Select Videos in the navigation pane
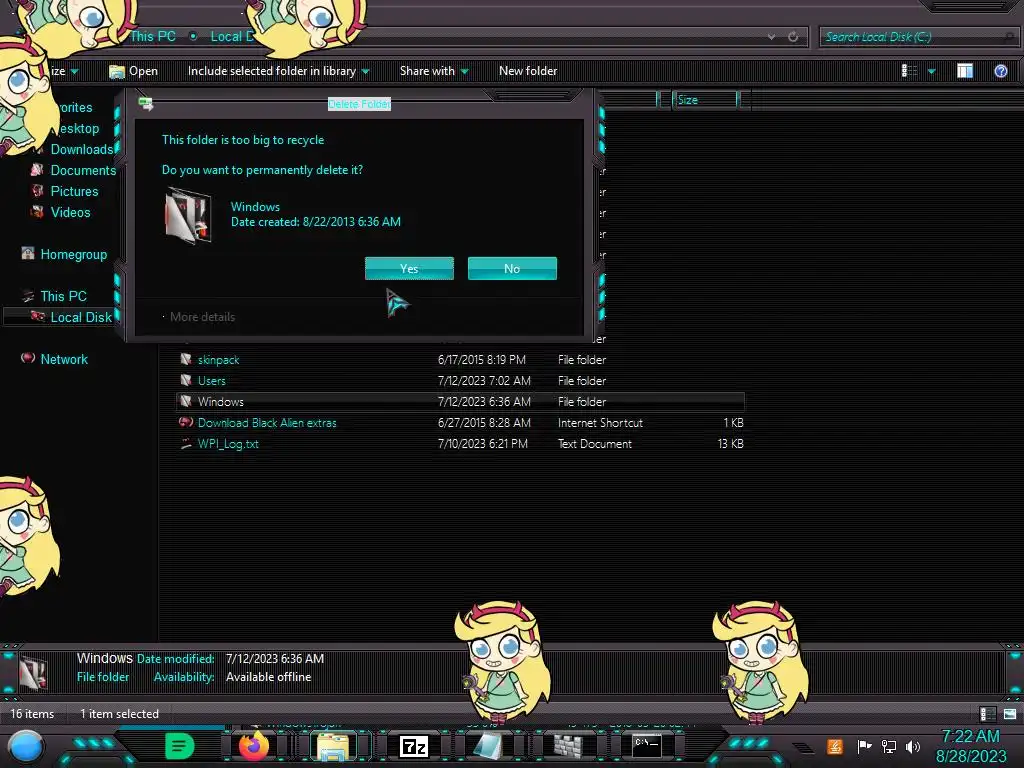The height and width of the screenshot is (768, 1024). (71, 212)
